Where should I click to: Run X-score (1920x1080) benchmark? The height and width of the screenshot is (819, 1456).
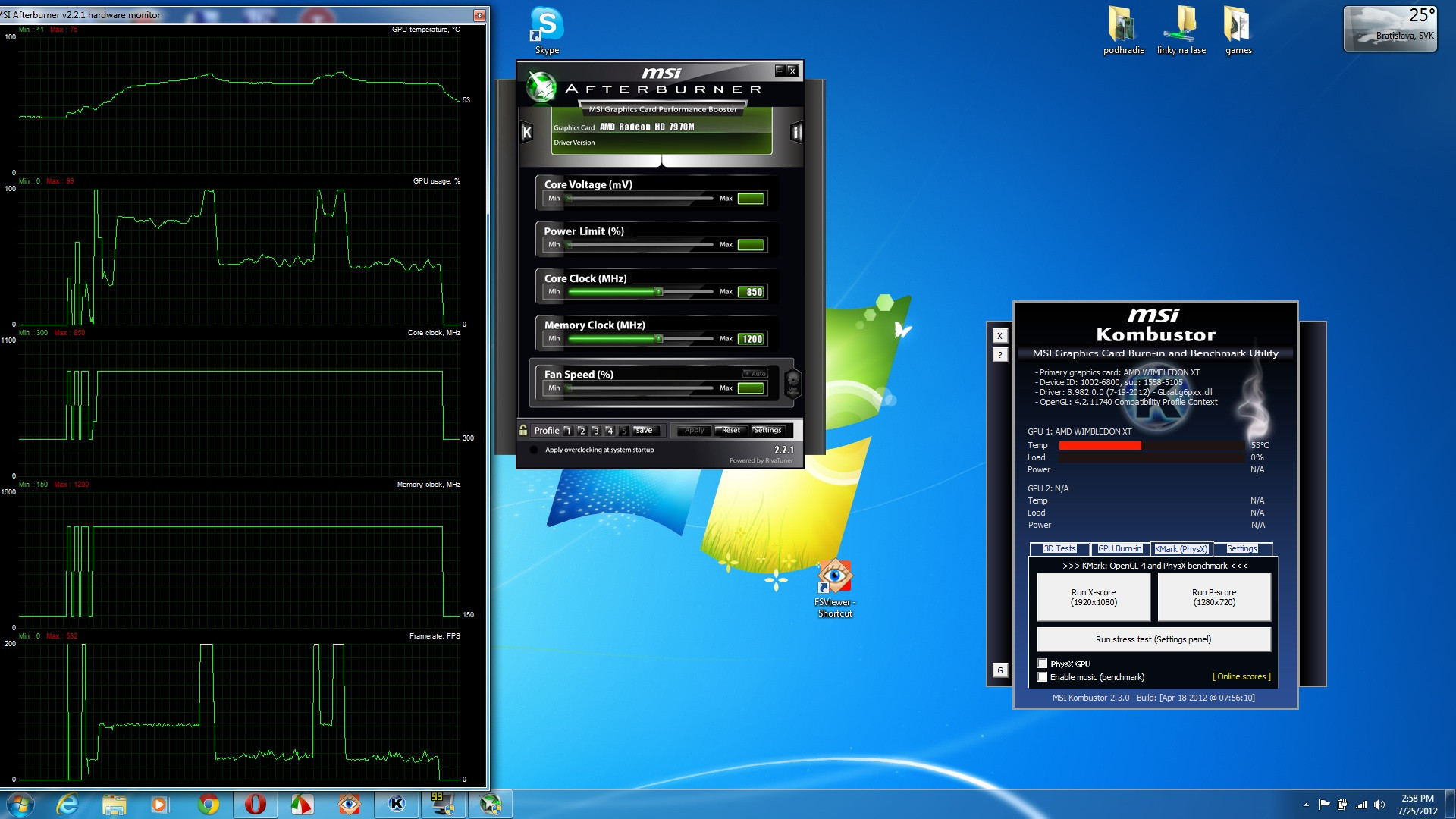click(1094, 597)
